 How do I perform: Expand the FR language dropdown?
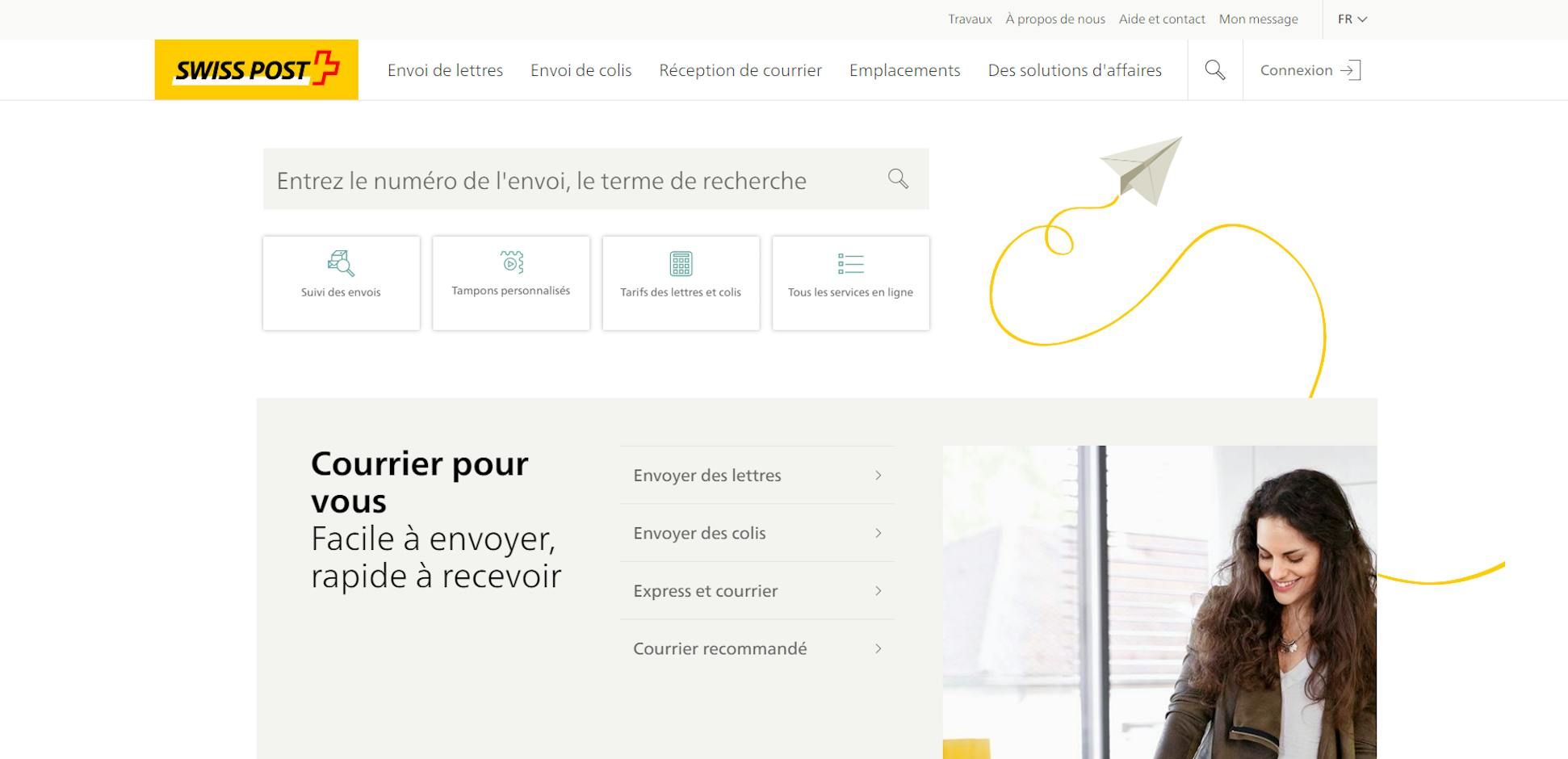[x=1352, y=19]
